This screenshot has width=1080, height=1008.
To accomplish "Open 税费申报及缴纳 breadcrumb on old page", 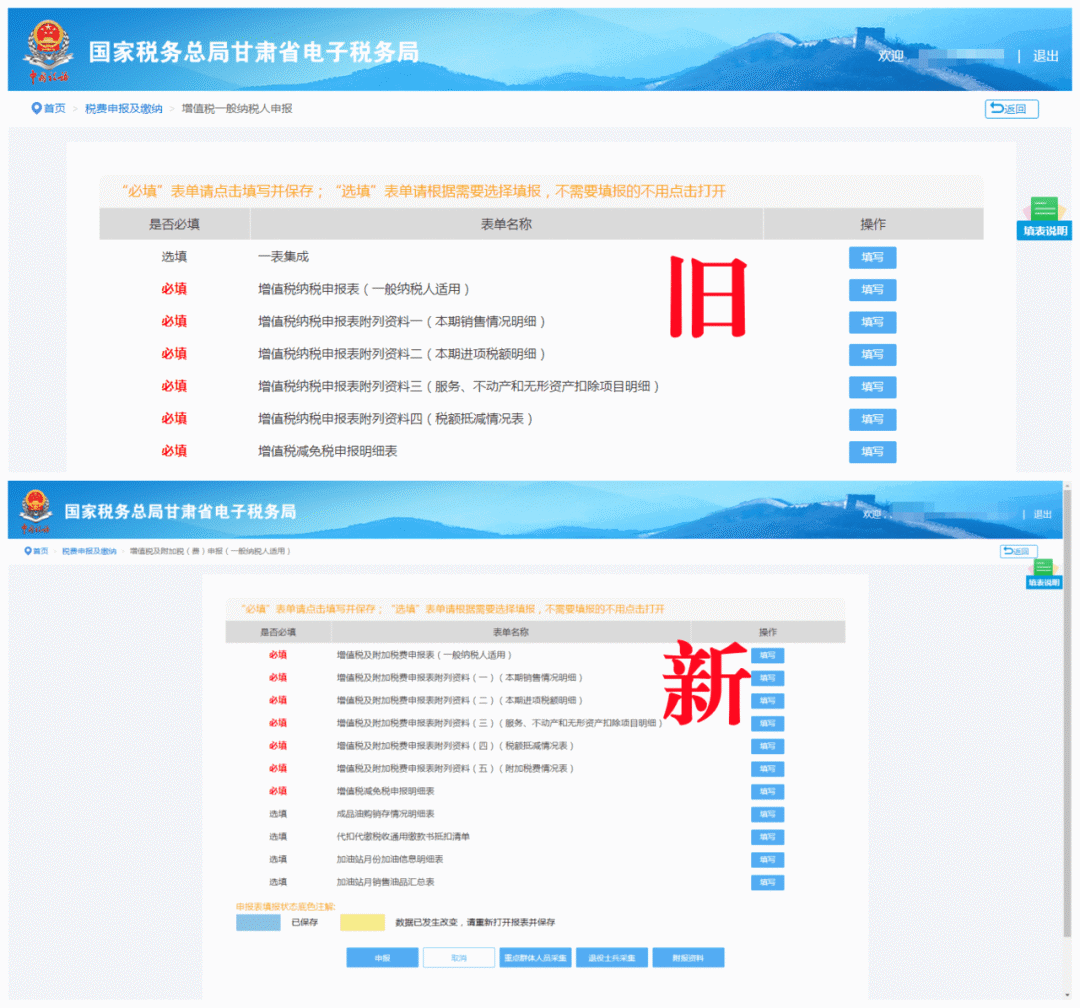I will click(x=123, y=108).
